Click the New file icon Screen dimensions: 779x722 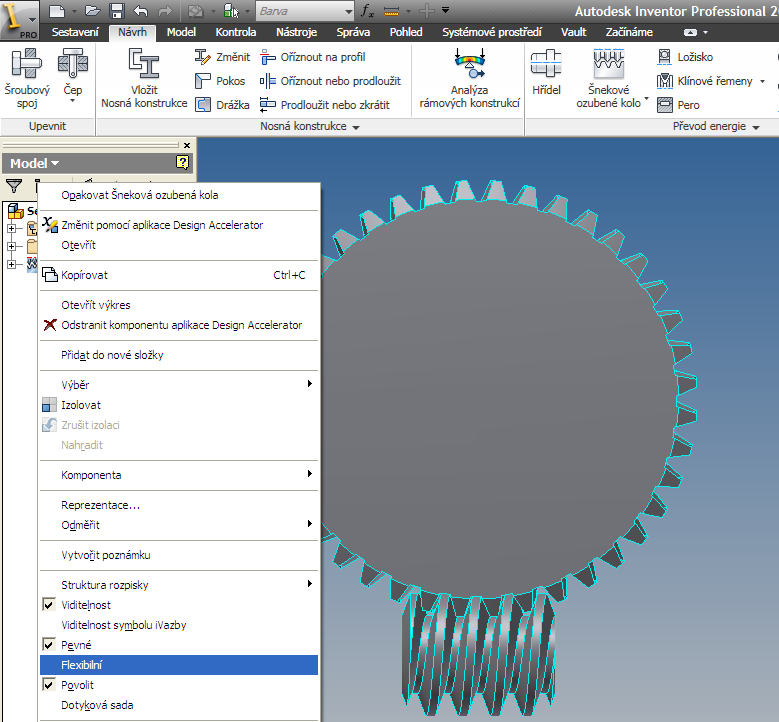[57, 11]
